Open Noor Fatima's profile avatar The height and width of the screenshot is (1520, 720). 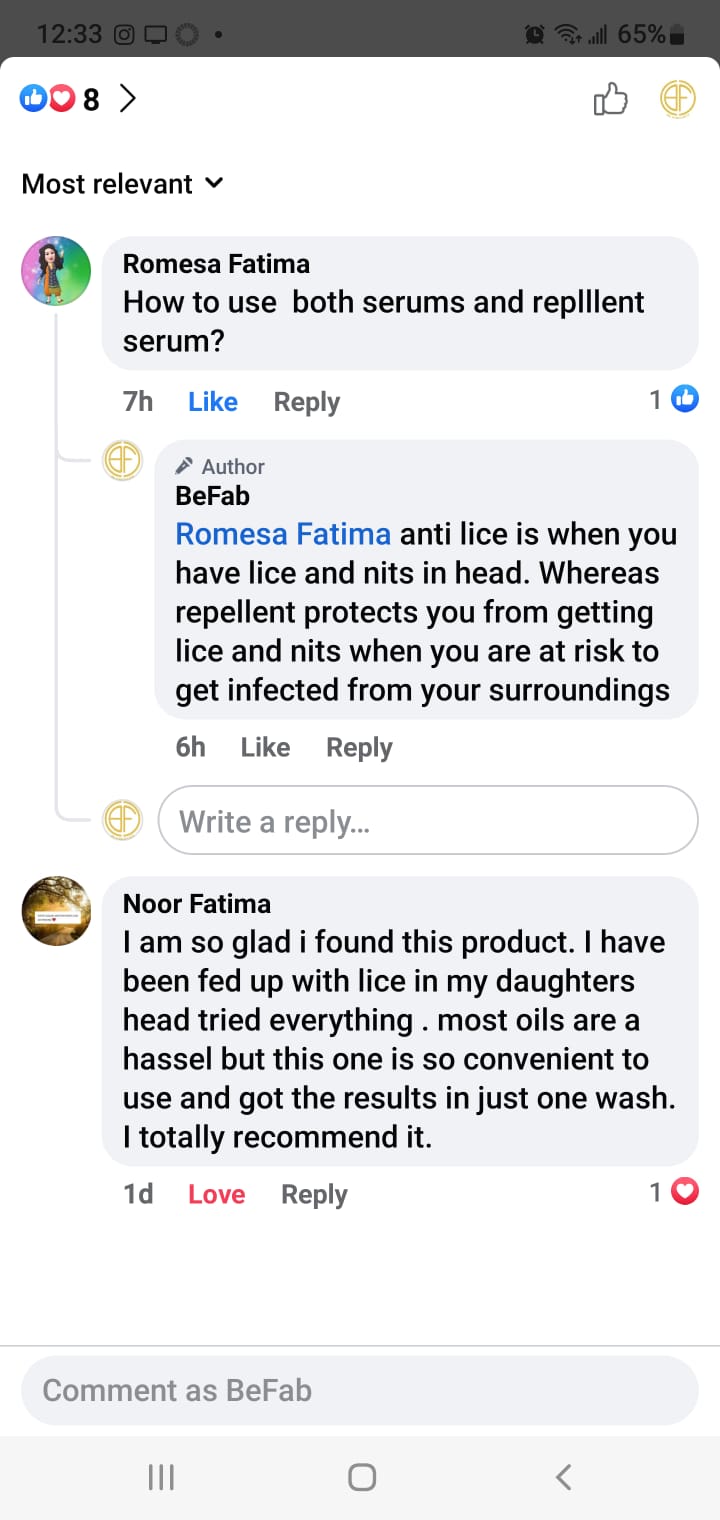coord(56,911)
